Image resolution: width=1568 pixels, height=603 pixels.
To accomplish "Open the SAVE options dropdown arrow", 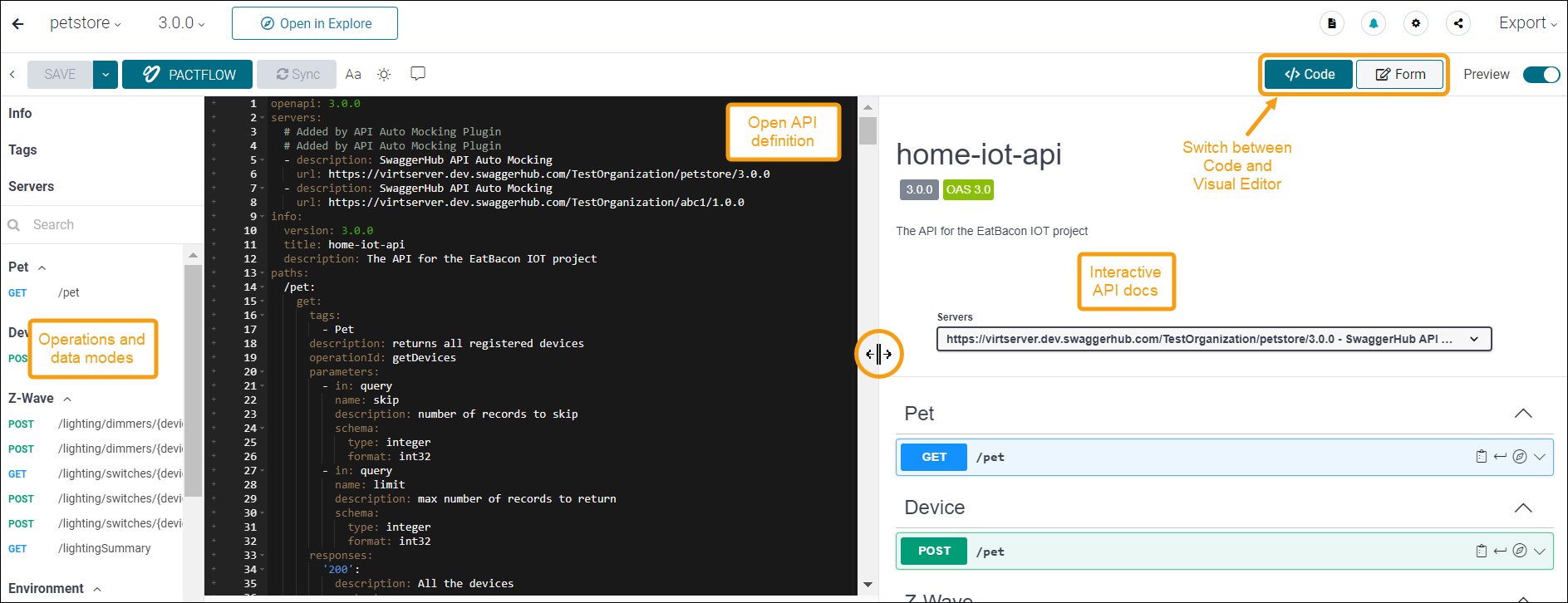I will point(106,75).
